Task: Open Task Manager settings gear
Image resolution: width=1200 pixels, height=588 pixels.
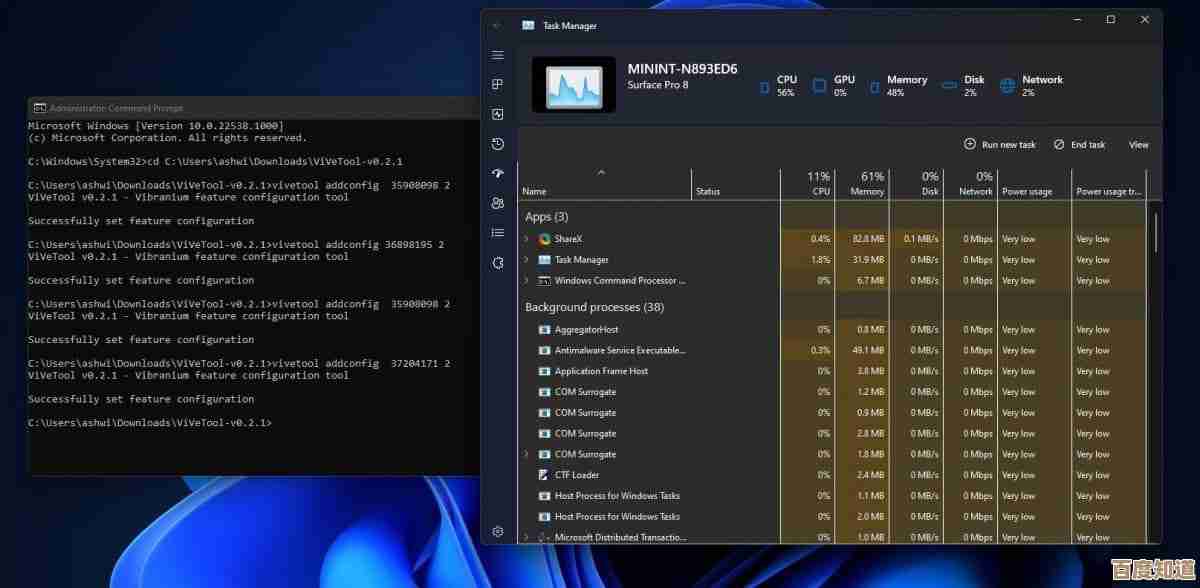Action: [497, 531]
